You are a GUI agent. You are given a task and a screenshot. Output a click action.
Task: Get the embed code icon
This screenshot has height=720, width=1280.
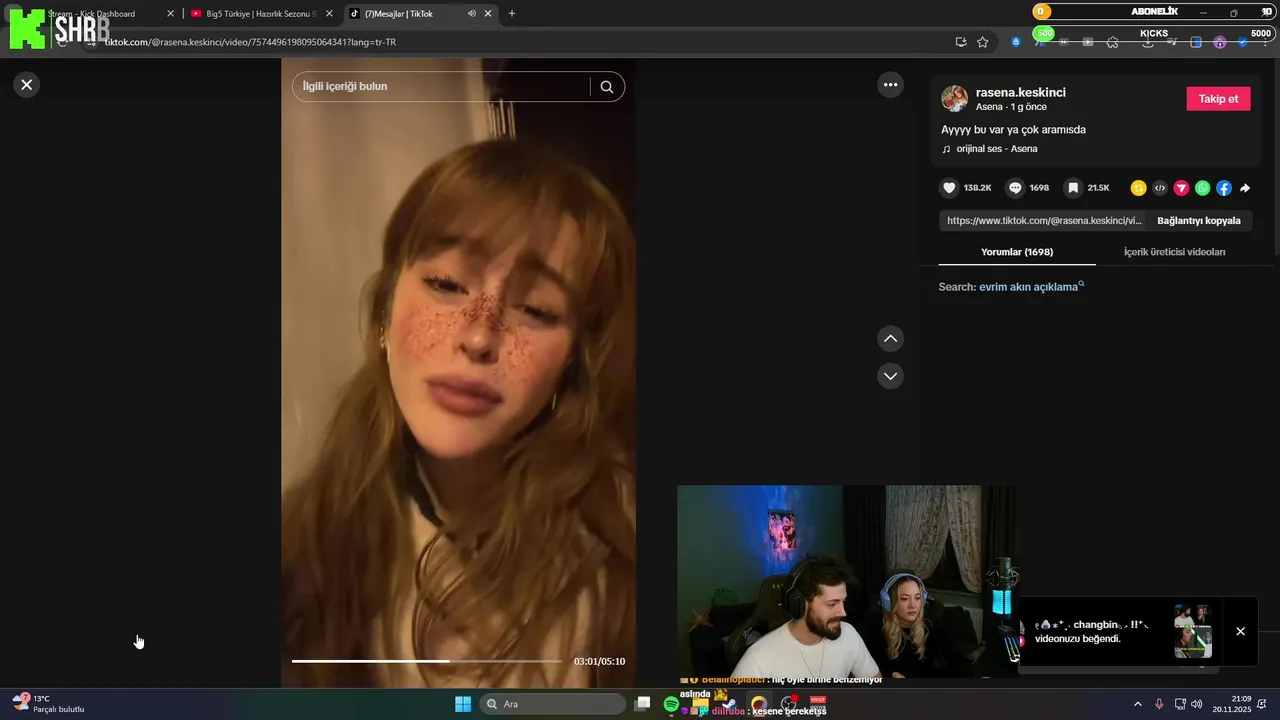(x=1160, y=188)
